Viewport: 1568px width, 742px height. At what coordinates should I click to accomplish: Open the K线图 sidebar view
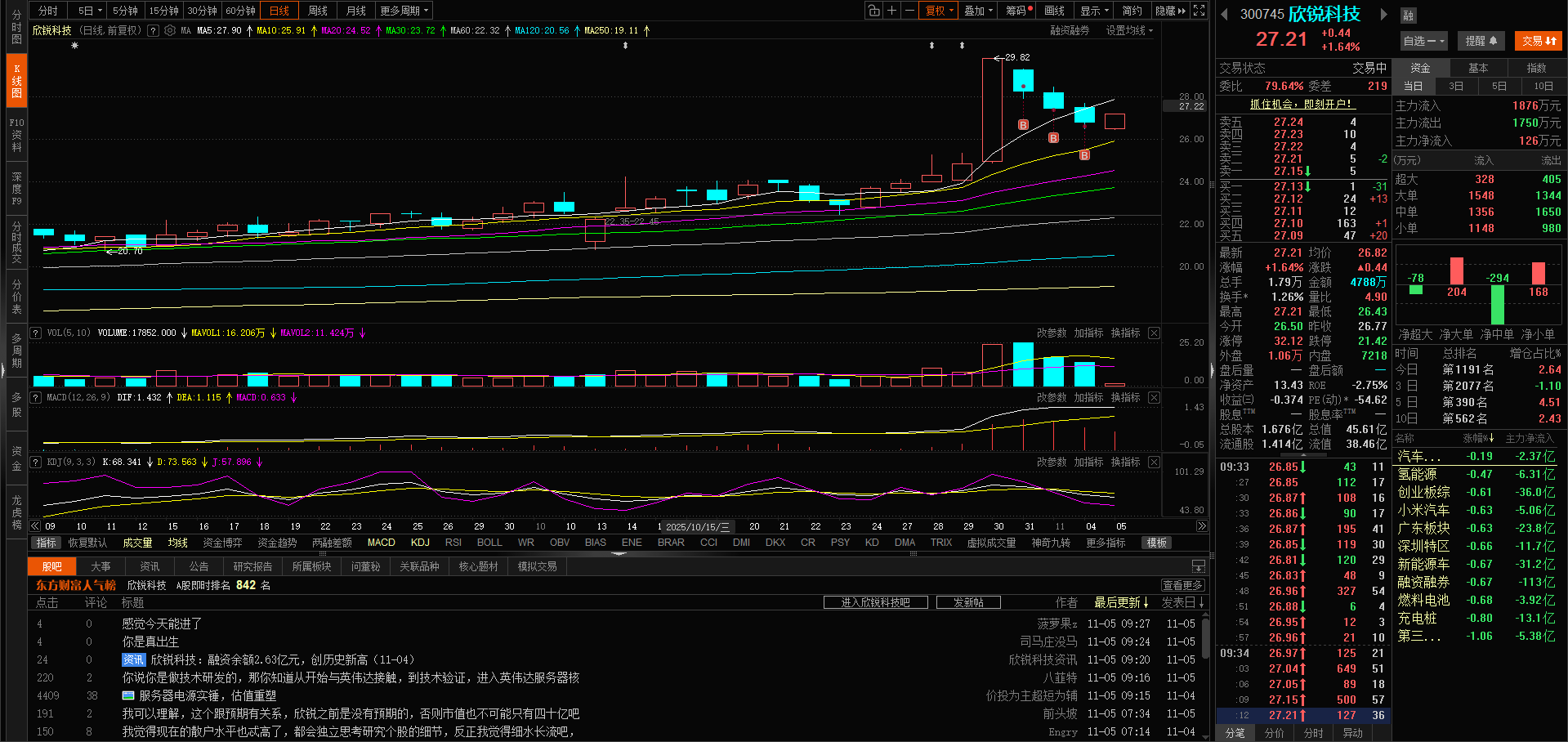point(16,81)
